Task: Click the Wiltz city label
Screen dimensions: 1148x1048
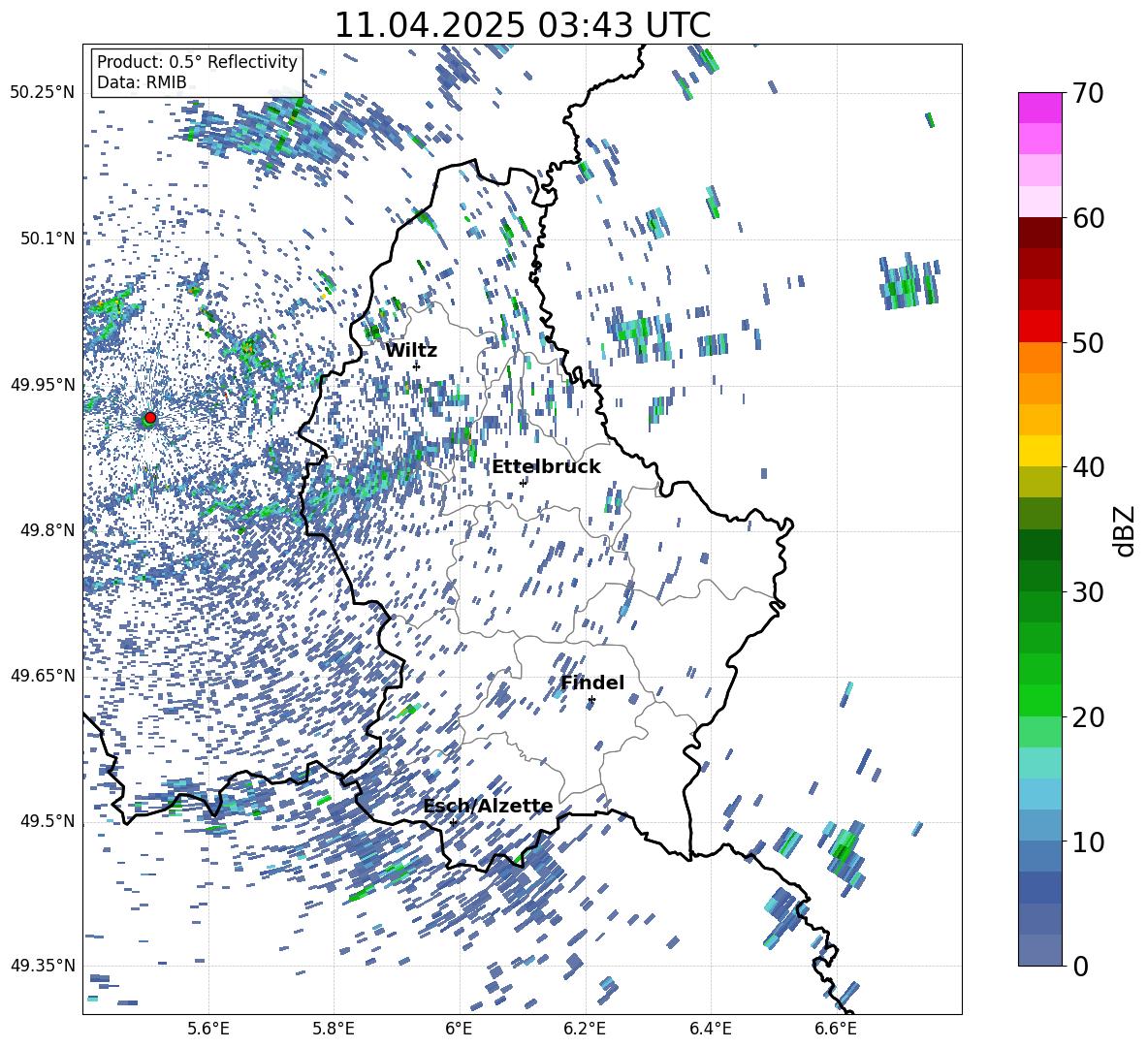Action: (x=411, y=351)
